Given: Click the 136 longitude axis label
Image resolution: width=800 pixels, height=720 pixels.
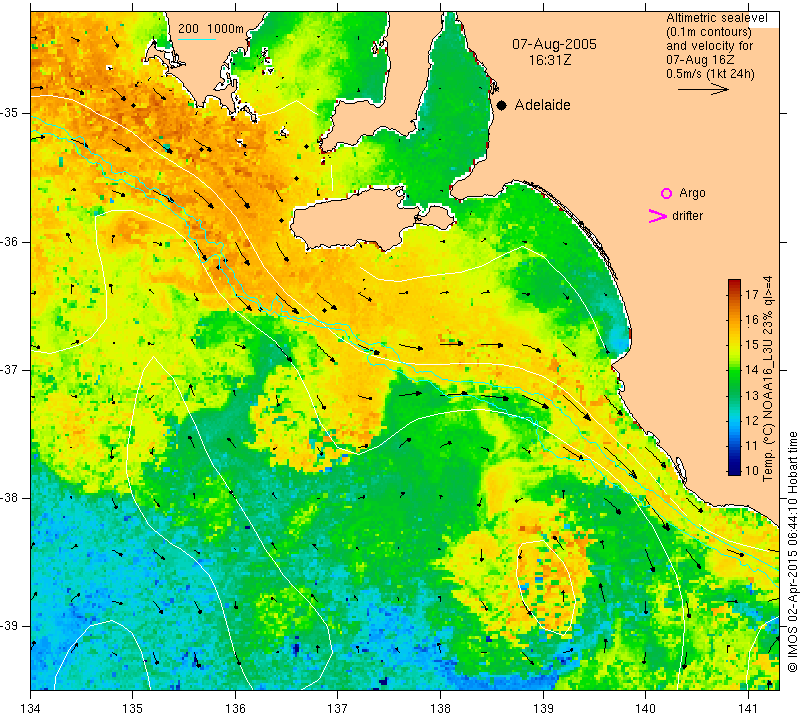Looking at the screenshot, I should [x=235, y=709].
